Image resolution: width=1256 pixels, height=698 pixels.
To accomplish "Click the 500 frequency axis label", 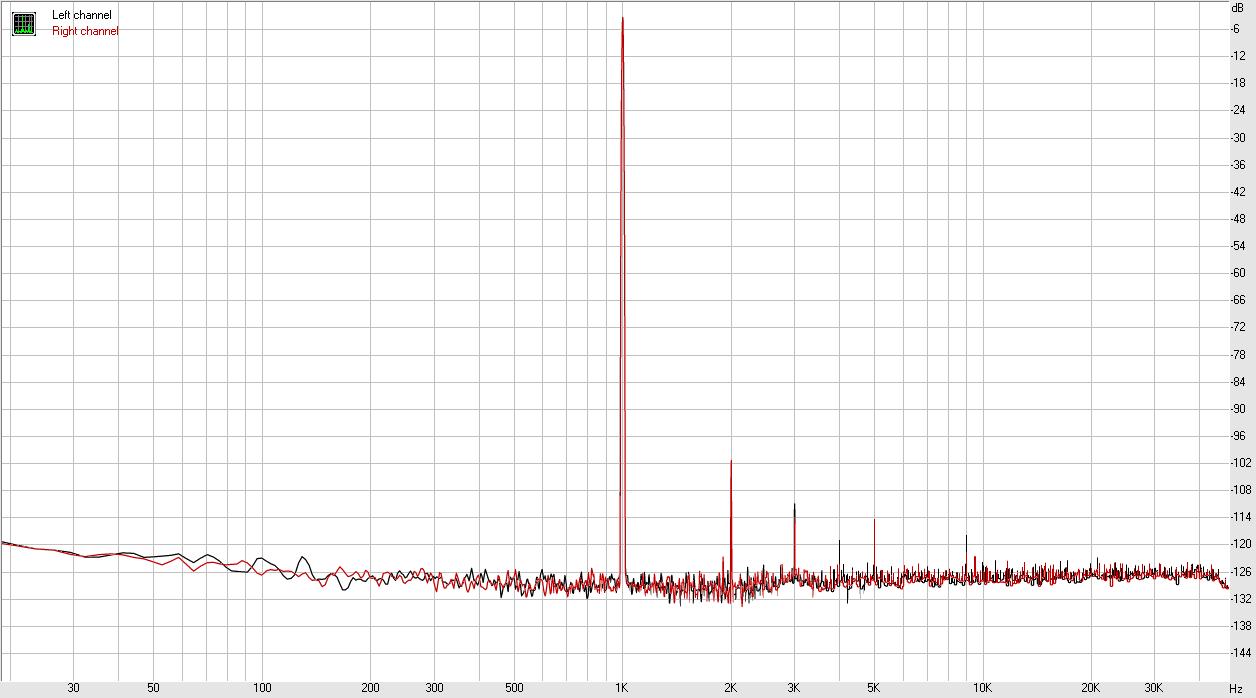I will pyautogui.click(x=514, y=688).
